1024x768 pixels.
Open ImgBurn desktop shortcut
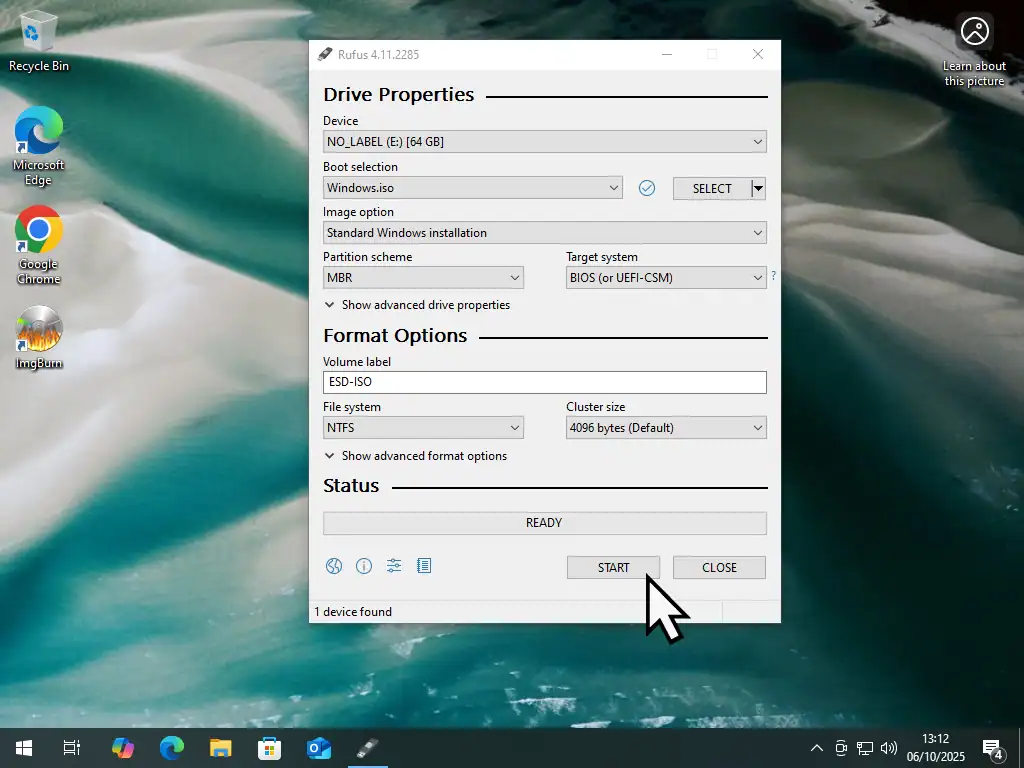[x=39, y=338]
